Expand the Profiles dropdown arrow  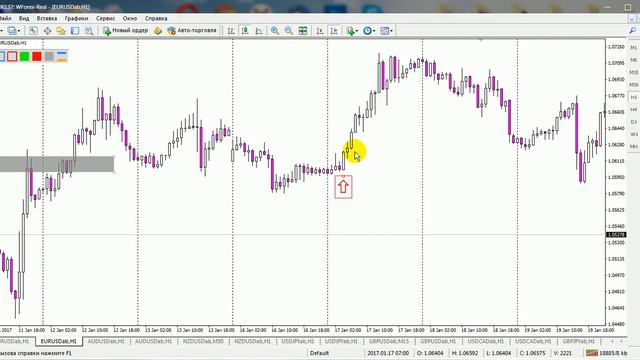19,31
